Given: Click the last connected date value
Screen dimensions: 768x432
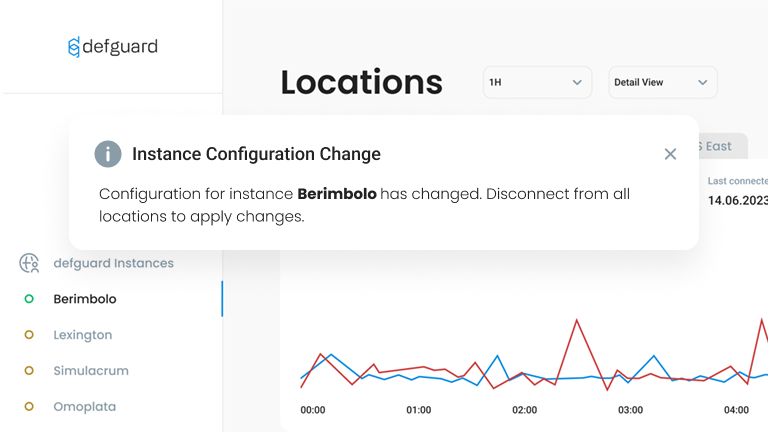Looking at the screenshot, I should [x=737, y=200].
